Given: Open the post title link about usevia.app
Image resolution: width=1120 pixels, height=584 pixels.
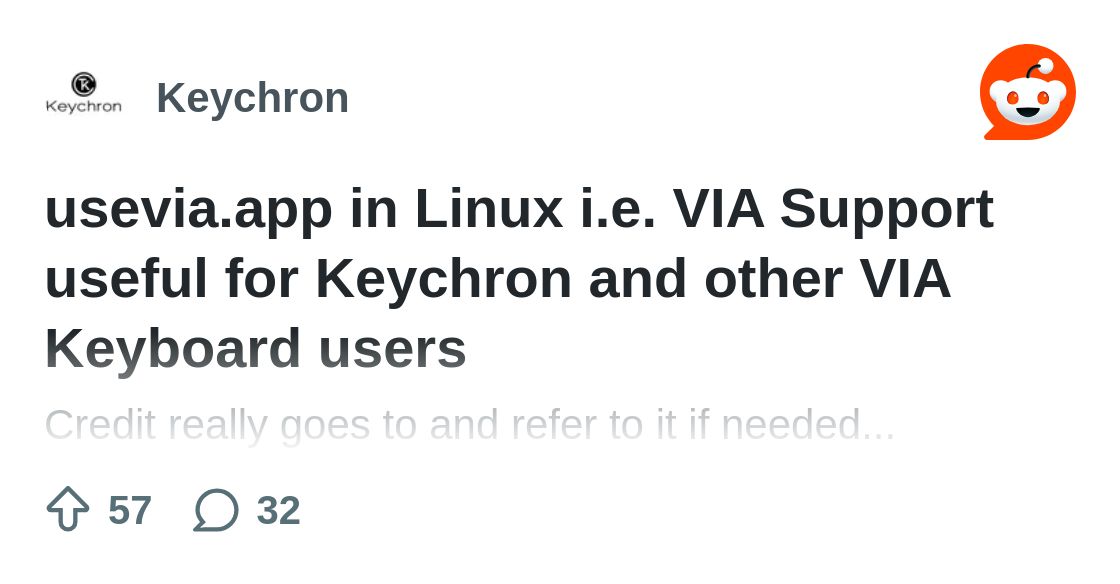Looking at the screenshot, I should (520, 278).
